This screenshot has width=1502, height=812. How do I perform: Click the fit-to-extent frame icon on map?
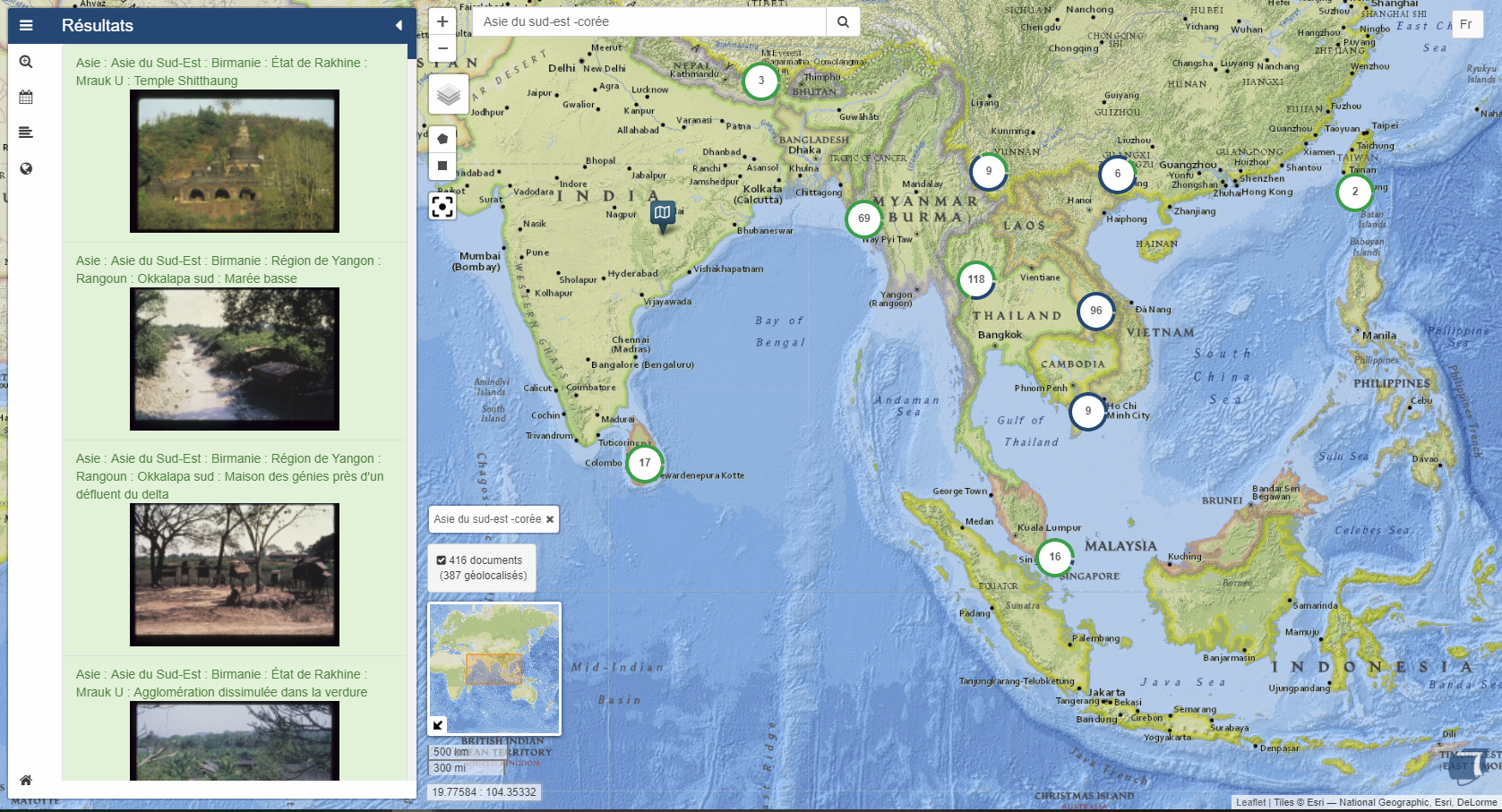(x=442, y=206)
